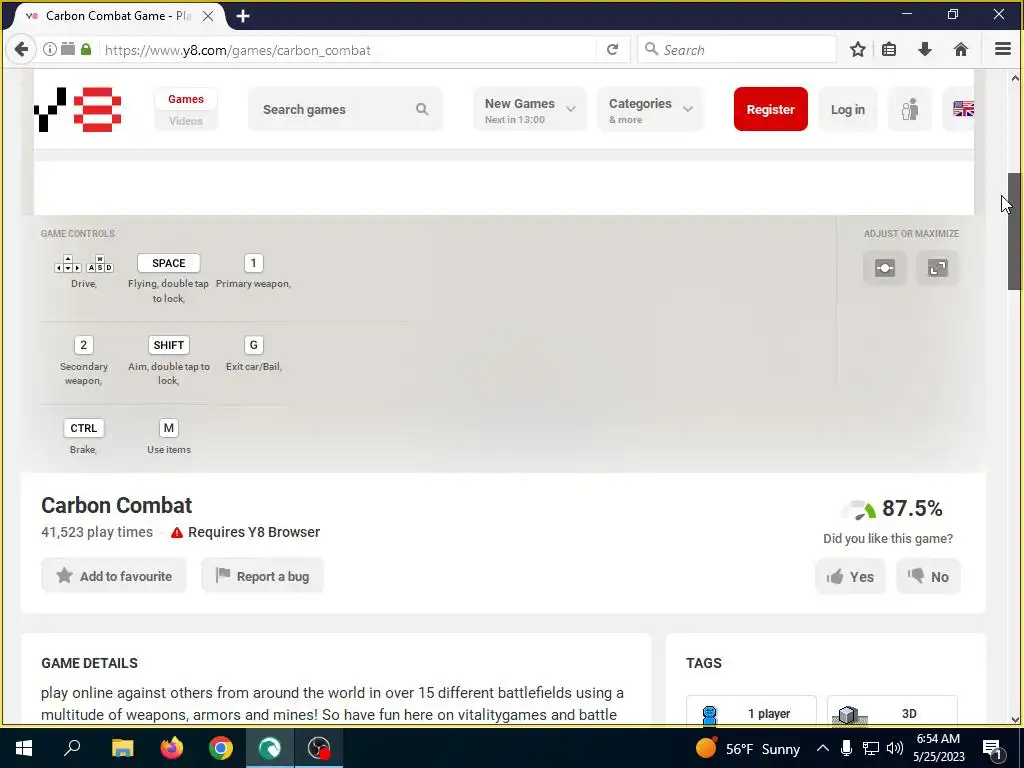The width and height of the screenshot is (1024, 768).
Task: Click the scrollbar down arrow
Action: [x=1014, y=720]
